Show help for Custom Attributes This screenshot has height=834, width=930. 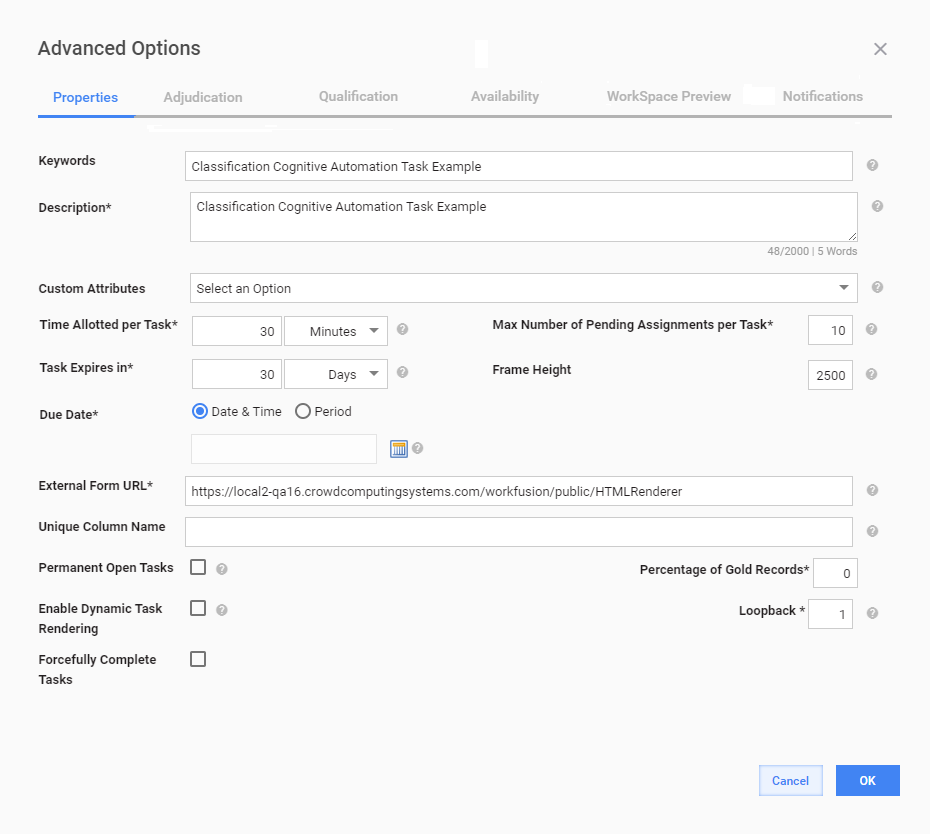coord(877,288)
